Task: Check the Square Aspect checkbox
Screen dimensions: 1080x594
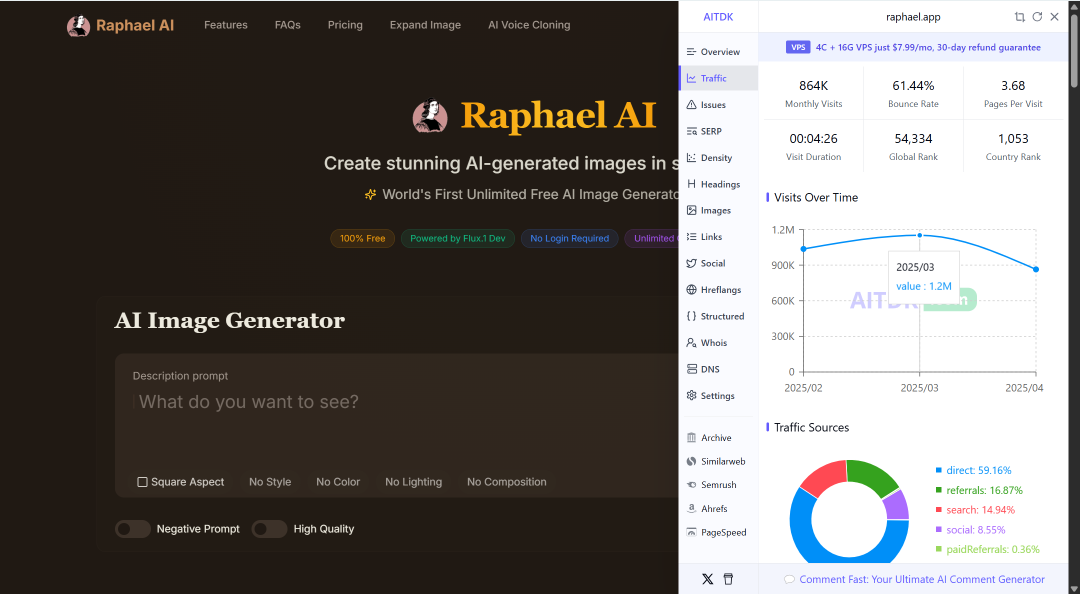Action: tap(143, 482)
